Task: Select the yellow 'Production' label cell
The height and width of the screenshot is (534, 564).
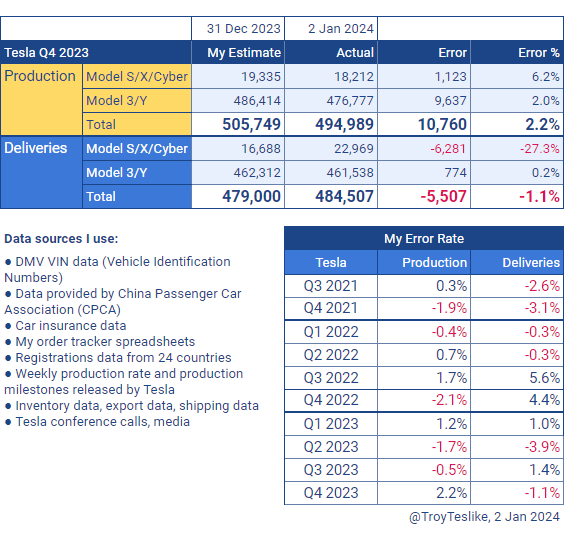Action: [41, 100]
